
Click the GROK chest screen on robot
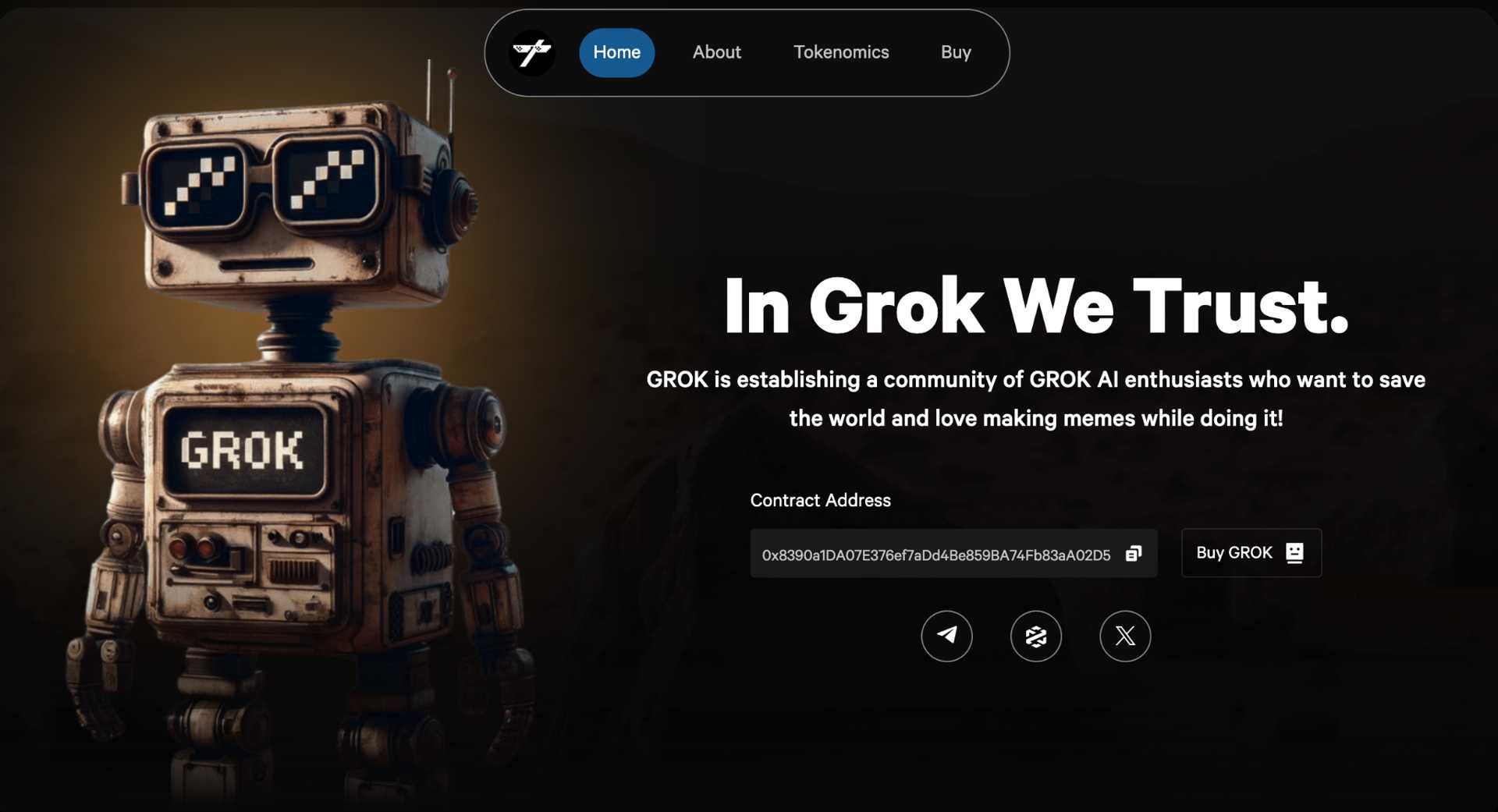pyautogui.click(x=243, y=451)
